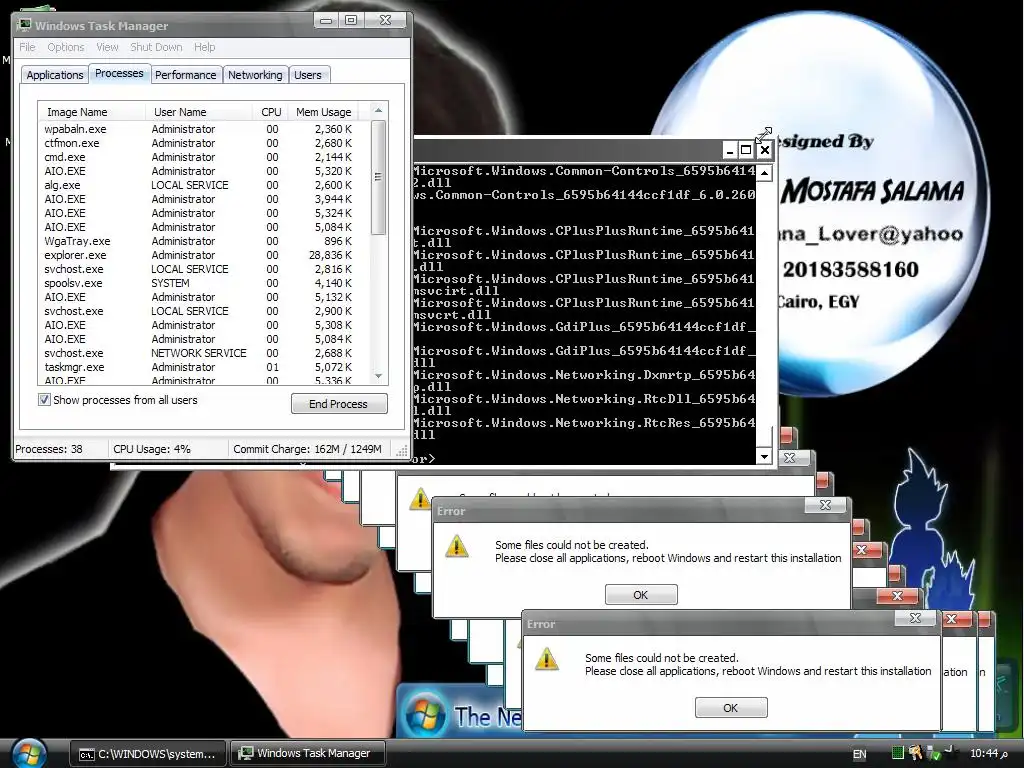This screenshot has height=768, width=1024.
Task: Switch to the Users tab
Action: [308, 74]
